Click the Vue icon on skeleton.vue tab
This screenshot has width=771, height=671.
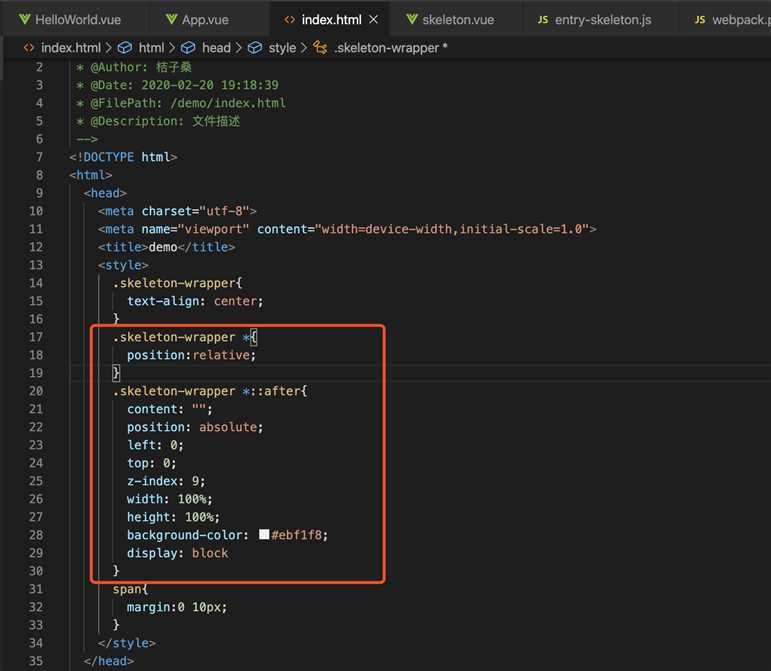click(x=412, y=19)
